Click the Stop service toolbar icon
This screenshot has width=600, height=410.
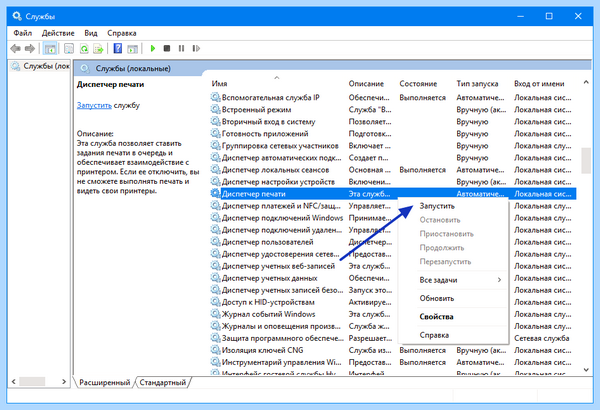coord(167,49)
